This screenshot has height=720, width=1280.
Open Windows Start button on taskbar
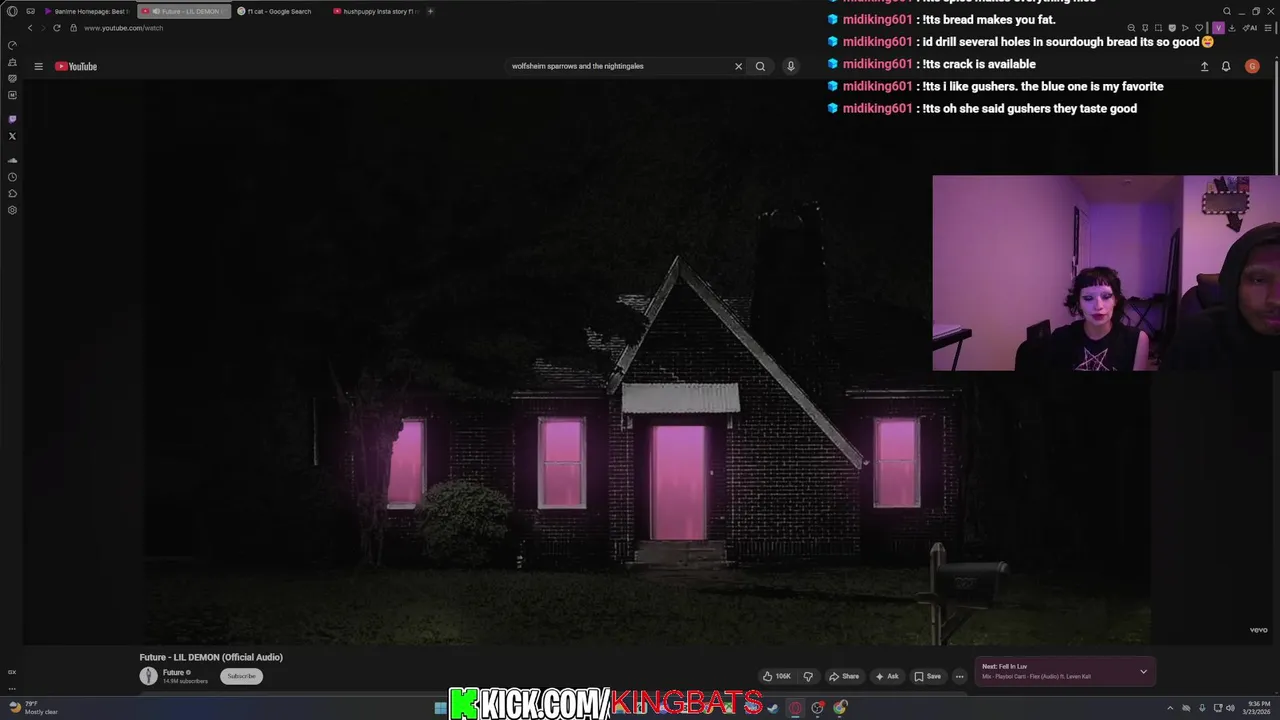click(440, 708)
